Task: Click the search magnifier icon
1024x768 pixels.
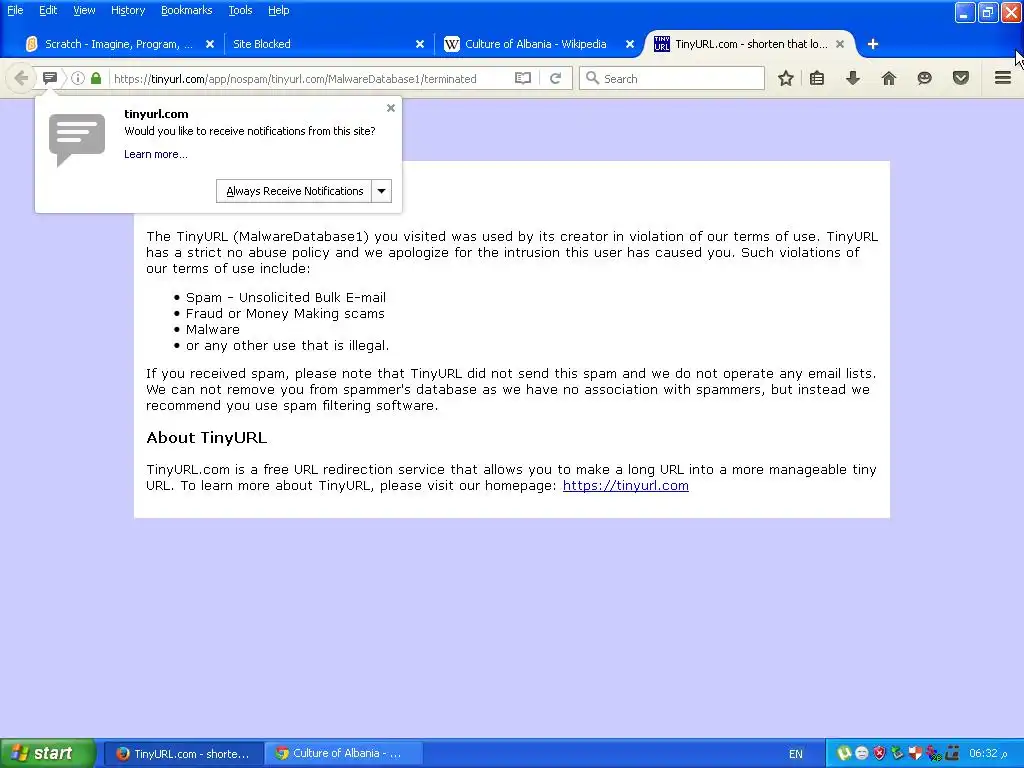Action: tap(592, 78)
